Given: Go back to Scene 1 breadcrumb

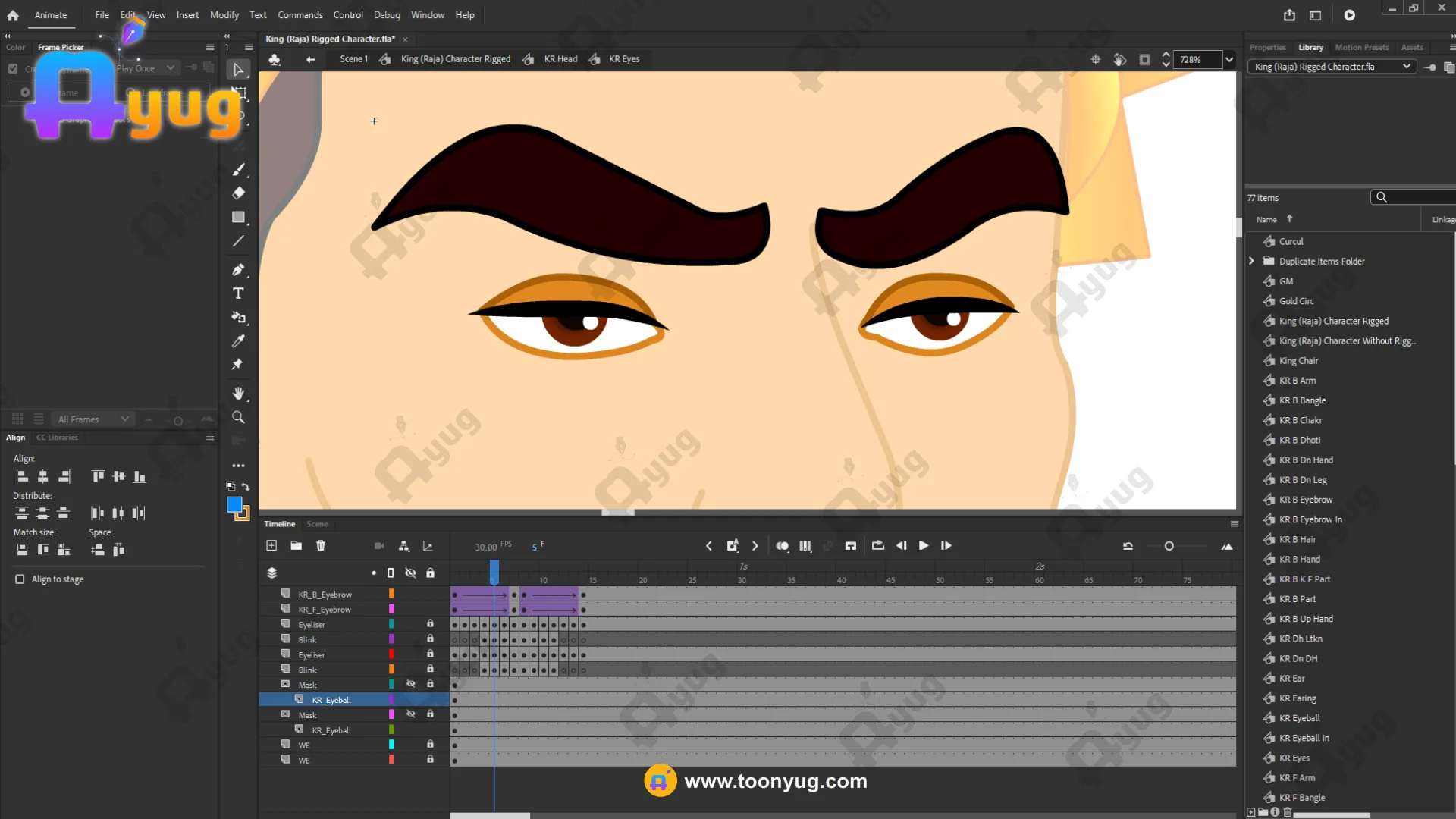Looking at the screenshot, I should pos(353,58).
